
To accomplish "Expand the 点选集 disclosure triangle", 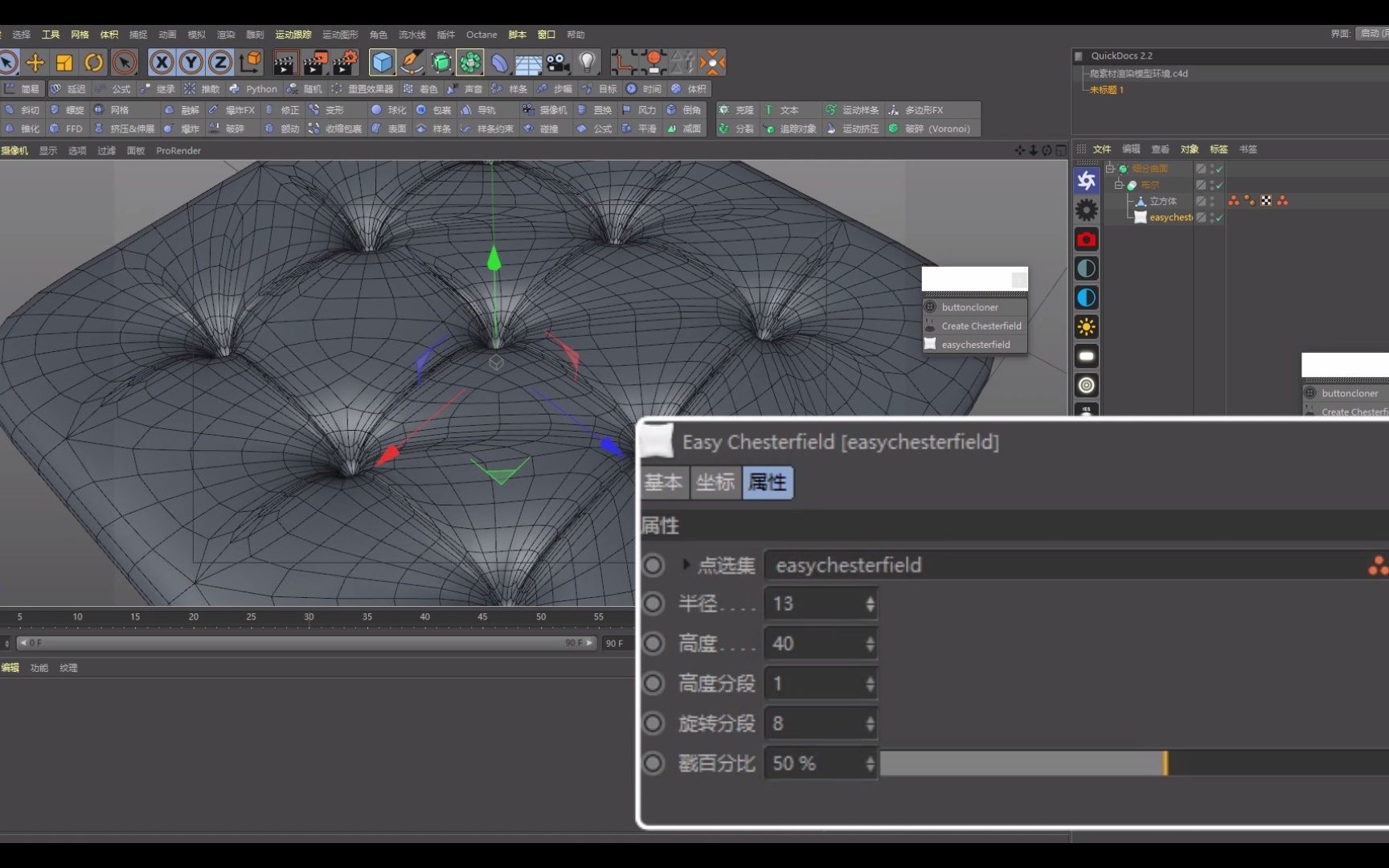I will (686, 564).
